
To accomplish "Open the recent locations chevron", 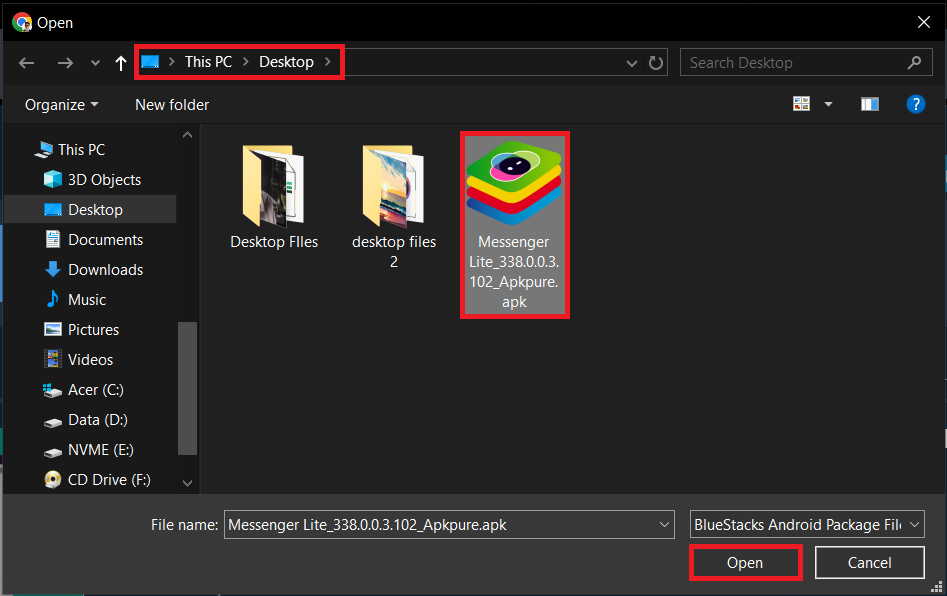I will click(94, 62).
